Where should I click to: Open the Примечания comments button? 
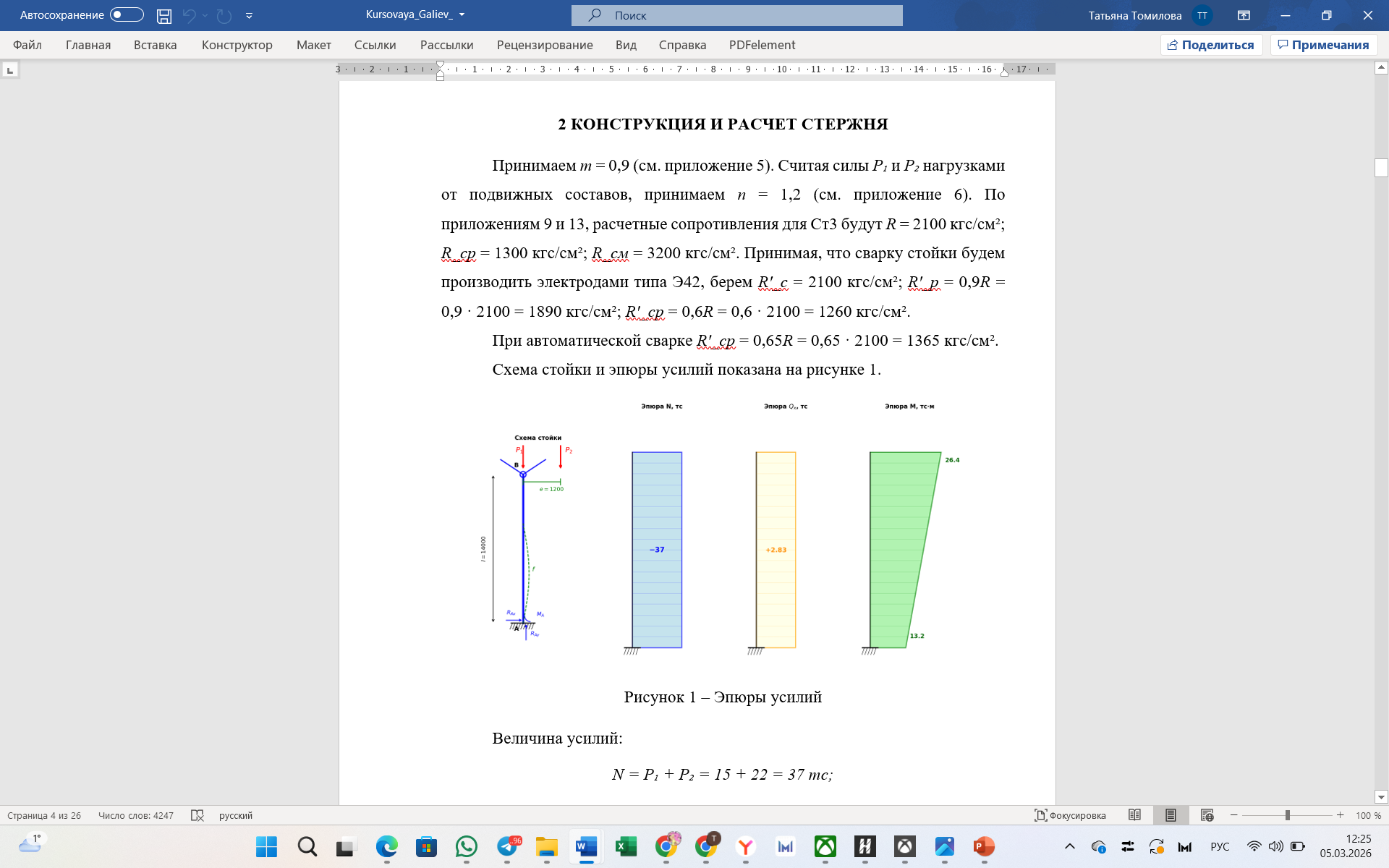(1323, 45)
